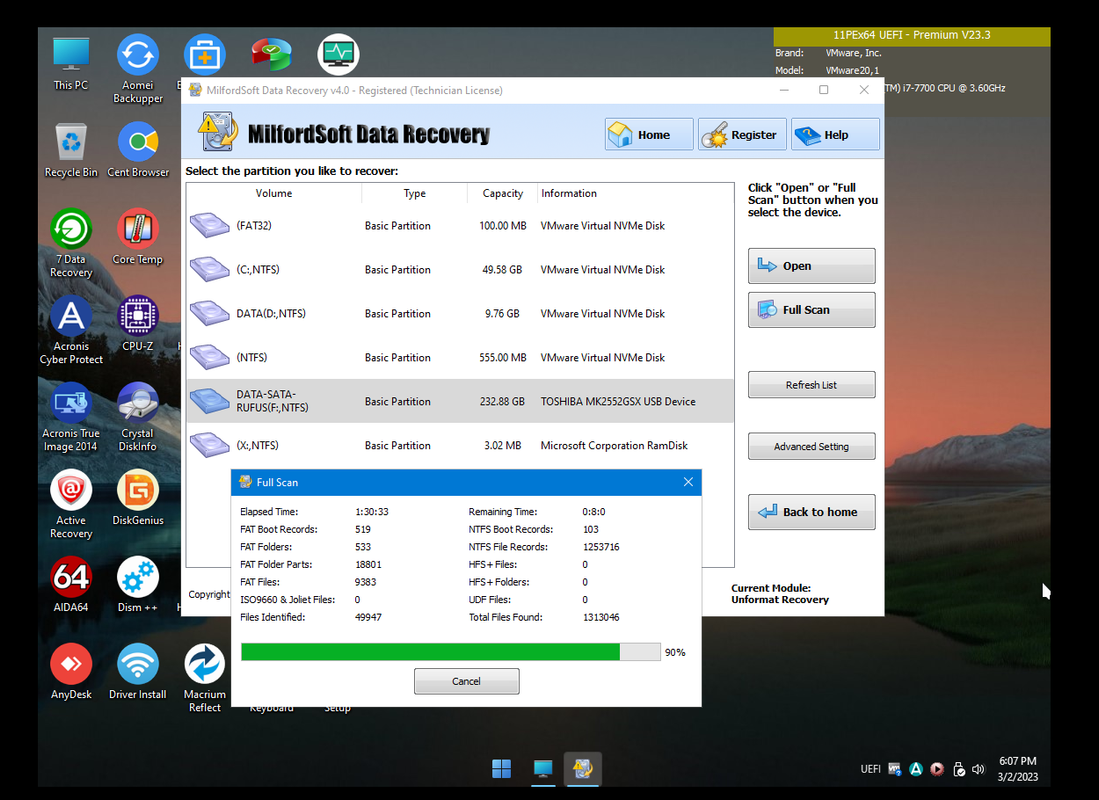The image size is (1099, 800).
Task: Select DATA-SATA-RUFUS(F:,NTFS) partition row
Action: (x=460, y=401)
